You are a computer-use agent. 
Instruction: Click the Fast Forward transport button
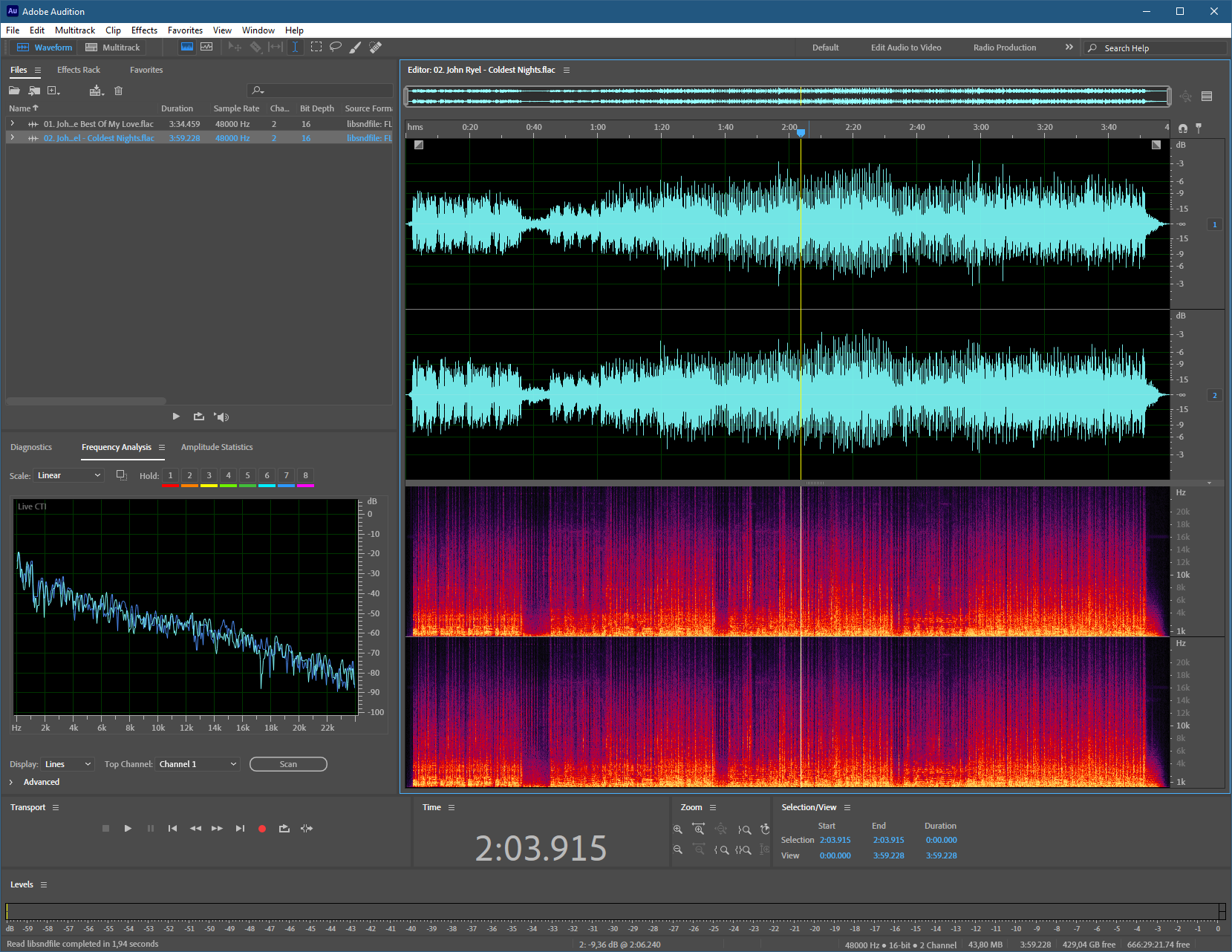coord(217,828)
